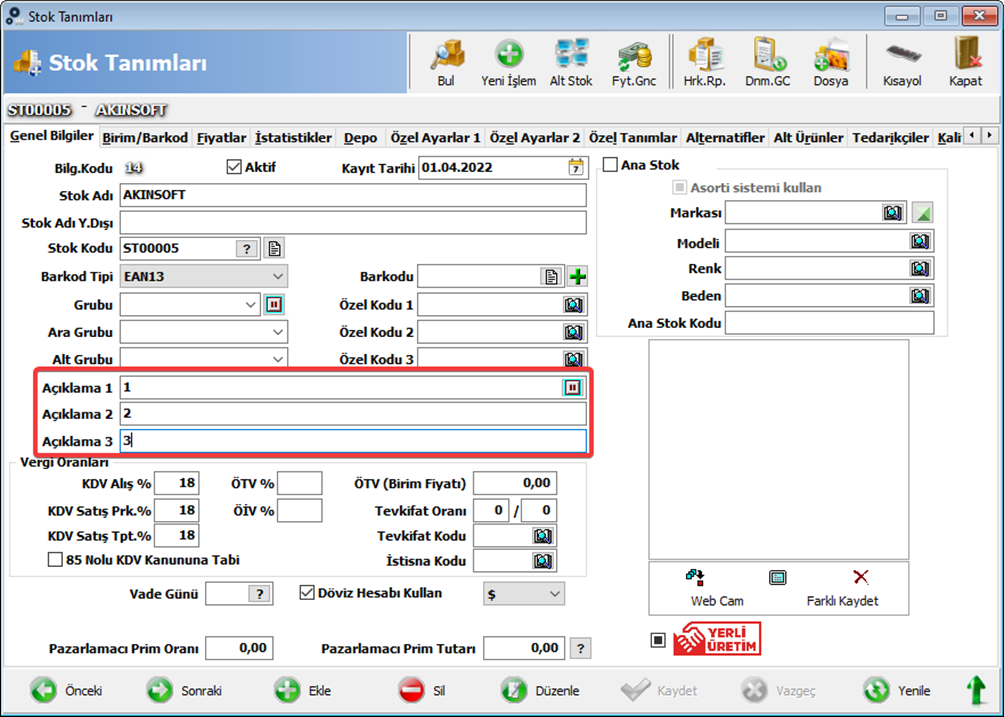Click the icon in Açıklama 1 field
The height and width of the screenshot is (717, 1004).
click(x=572, y=387)
